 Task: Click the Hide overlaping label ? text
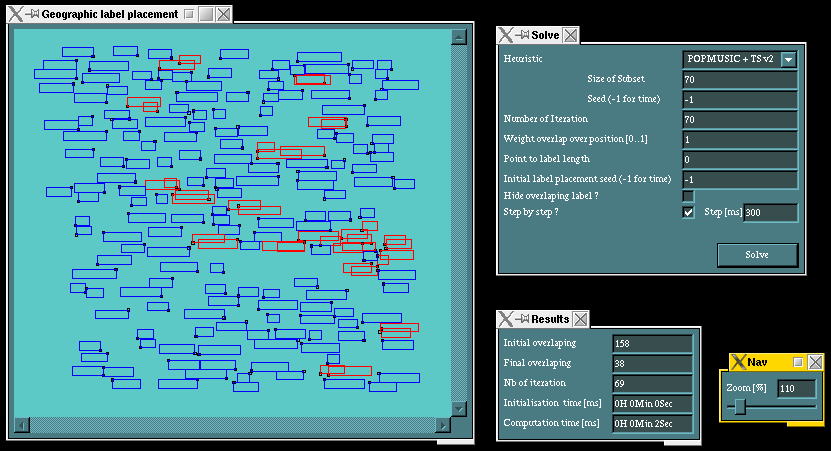(551, 196)
